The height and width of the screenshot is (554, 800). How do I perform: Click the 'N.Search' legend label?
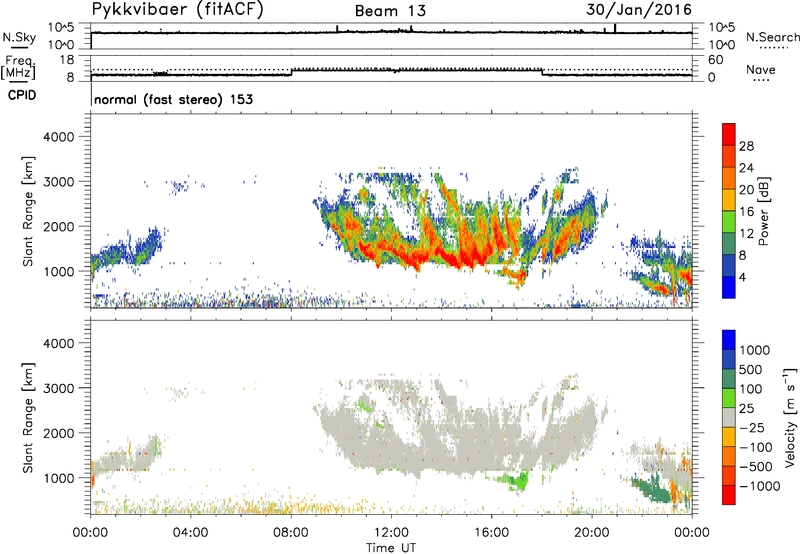[772, 37]
